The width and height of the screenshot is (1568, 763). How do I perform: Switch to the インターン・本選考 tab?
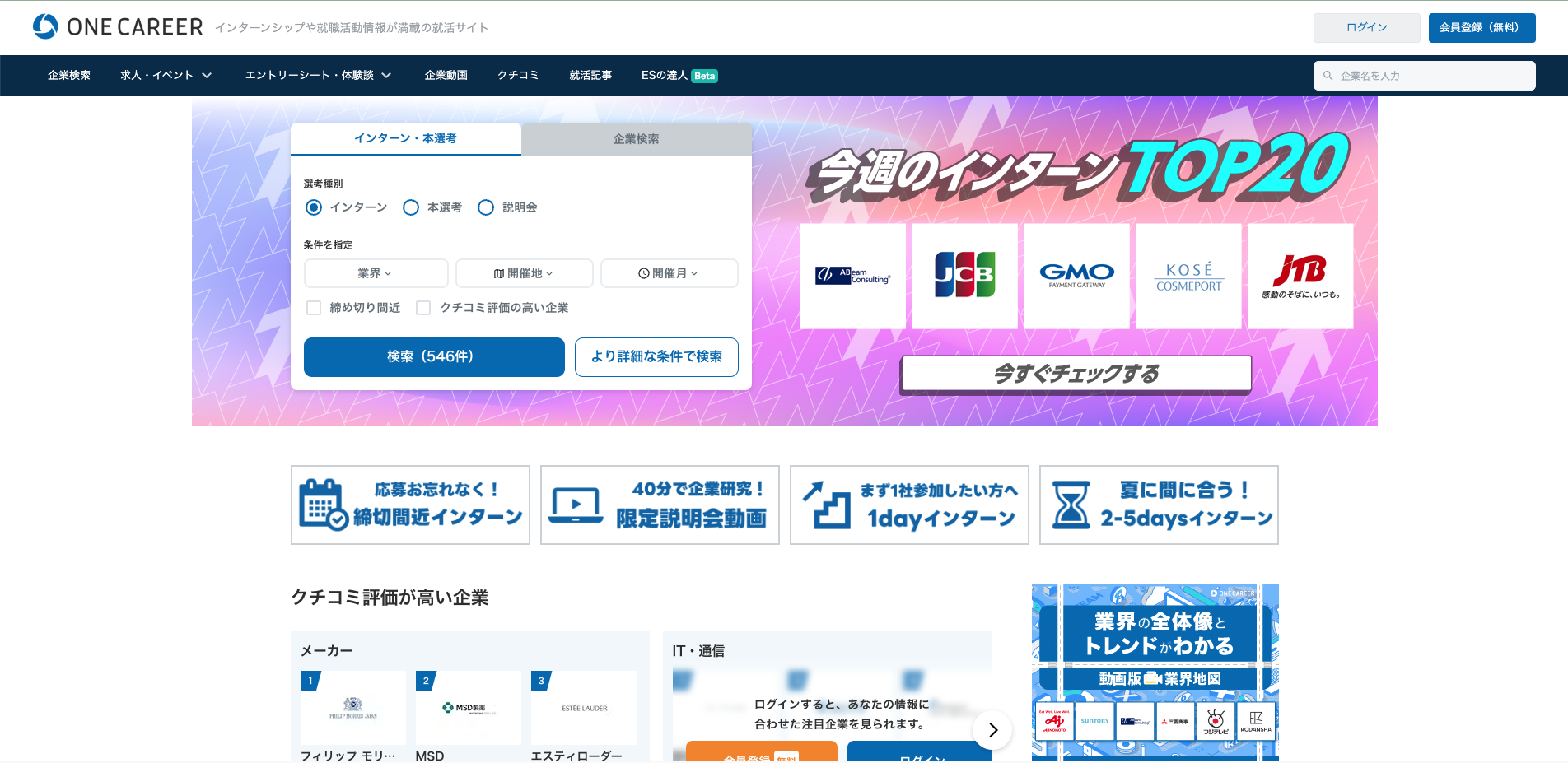(x=405, y=138)
